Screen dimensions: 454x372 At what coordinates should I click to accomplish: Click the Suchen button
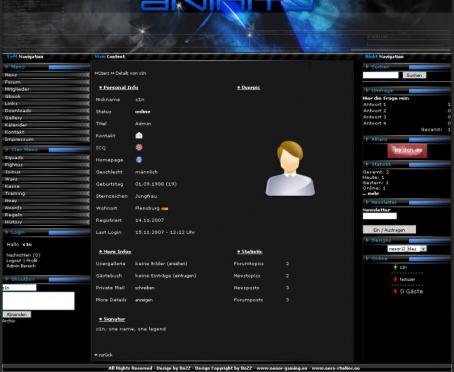coord(414,75)
